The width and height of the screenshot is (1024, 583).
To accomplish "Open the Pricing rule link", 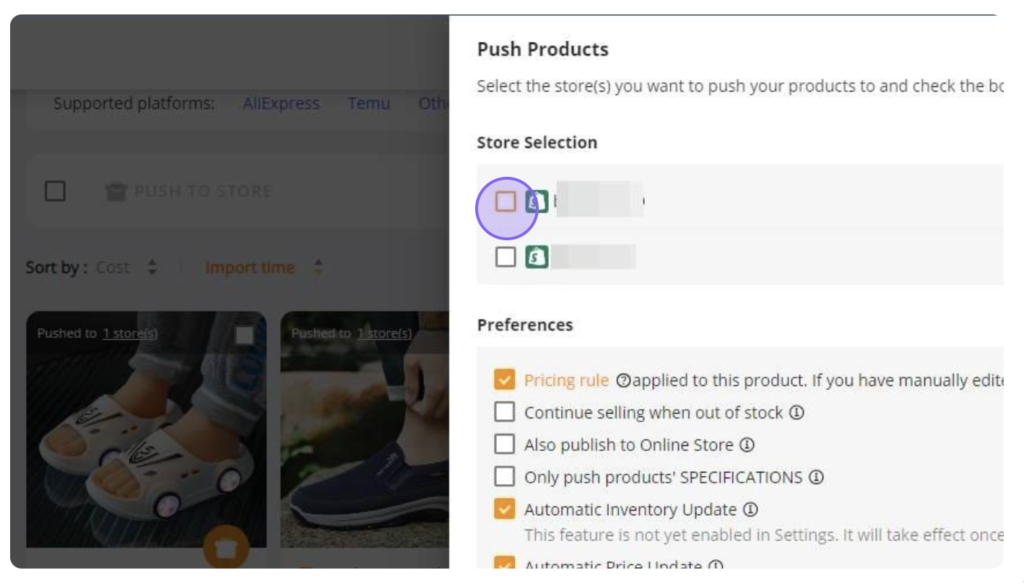I will [x=566, y=381].
